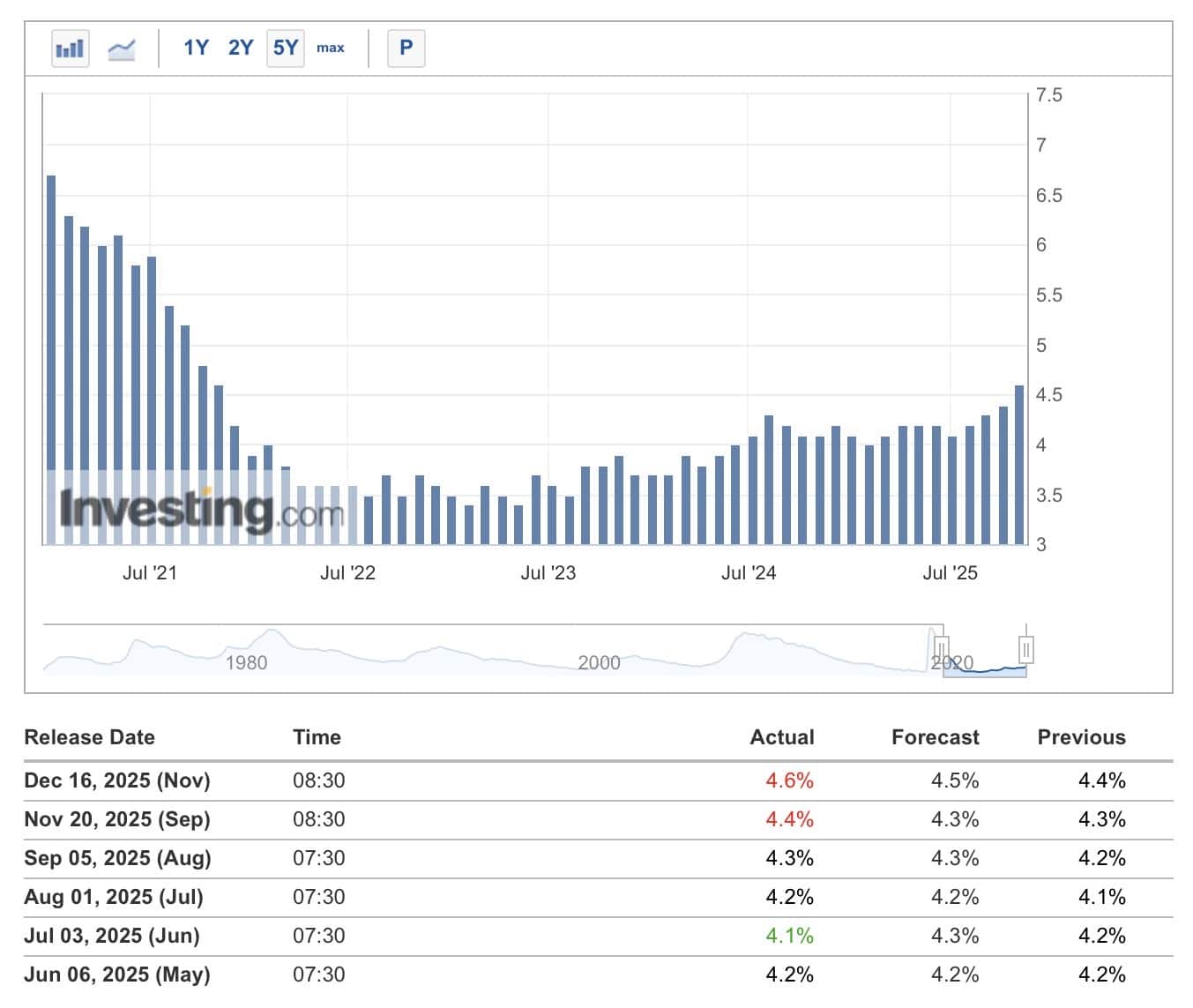
Task: Open the Sep 05, 2025 (Aug) release row
Action: pyautogui.click(x=117, y=858)
